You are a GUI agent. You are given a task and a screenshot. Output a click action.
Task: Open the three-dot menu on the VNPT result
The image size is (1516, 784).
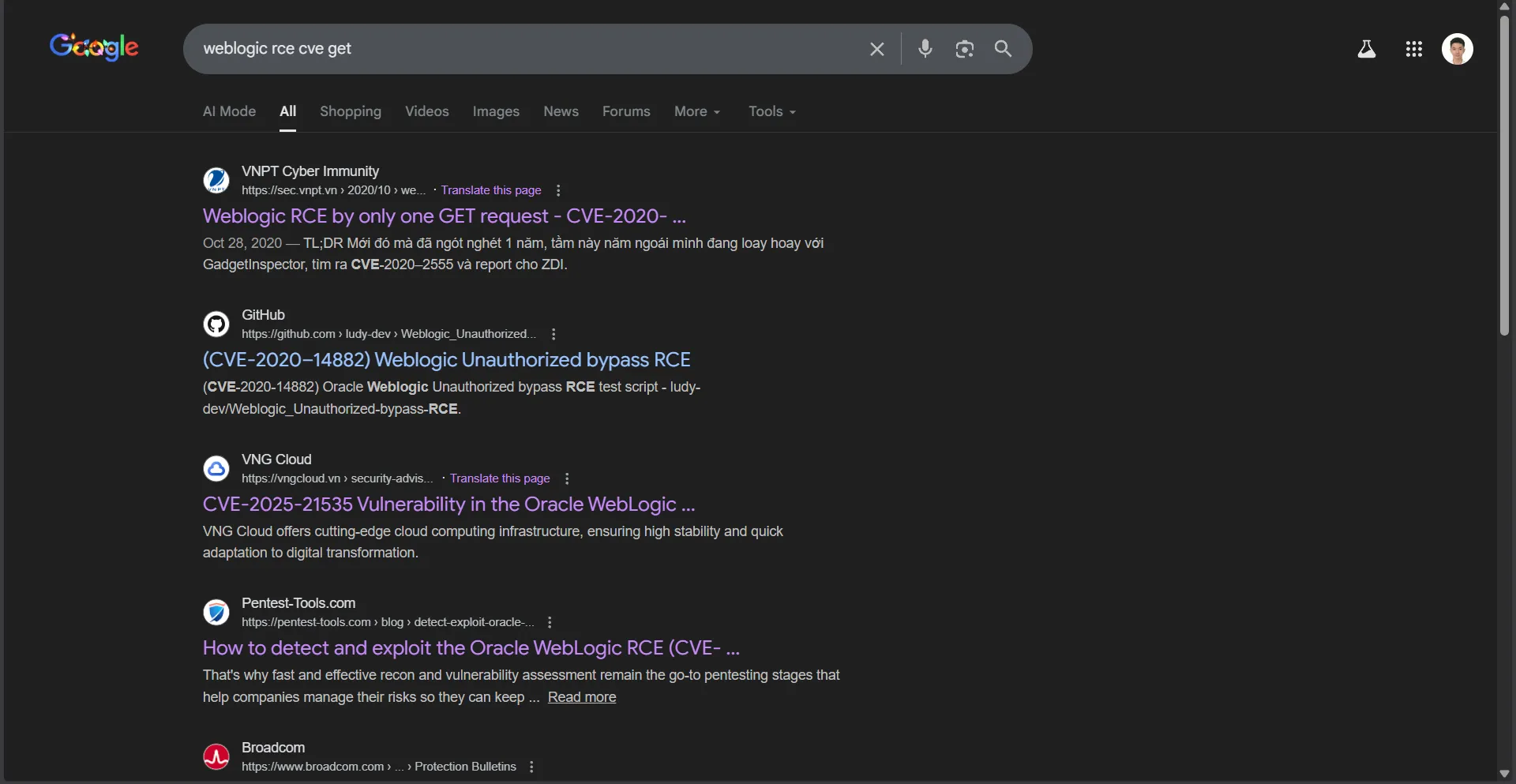[557, 190]
